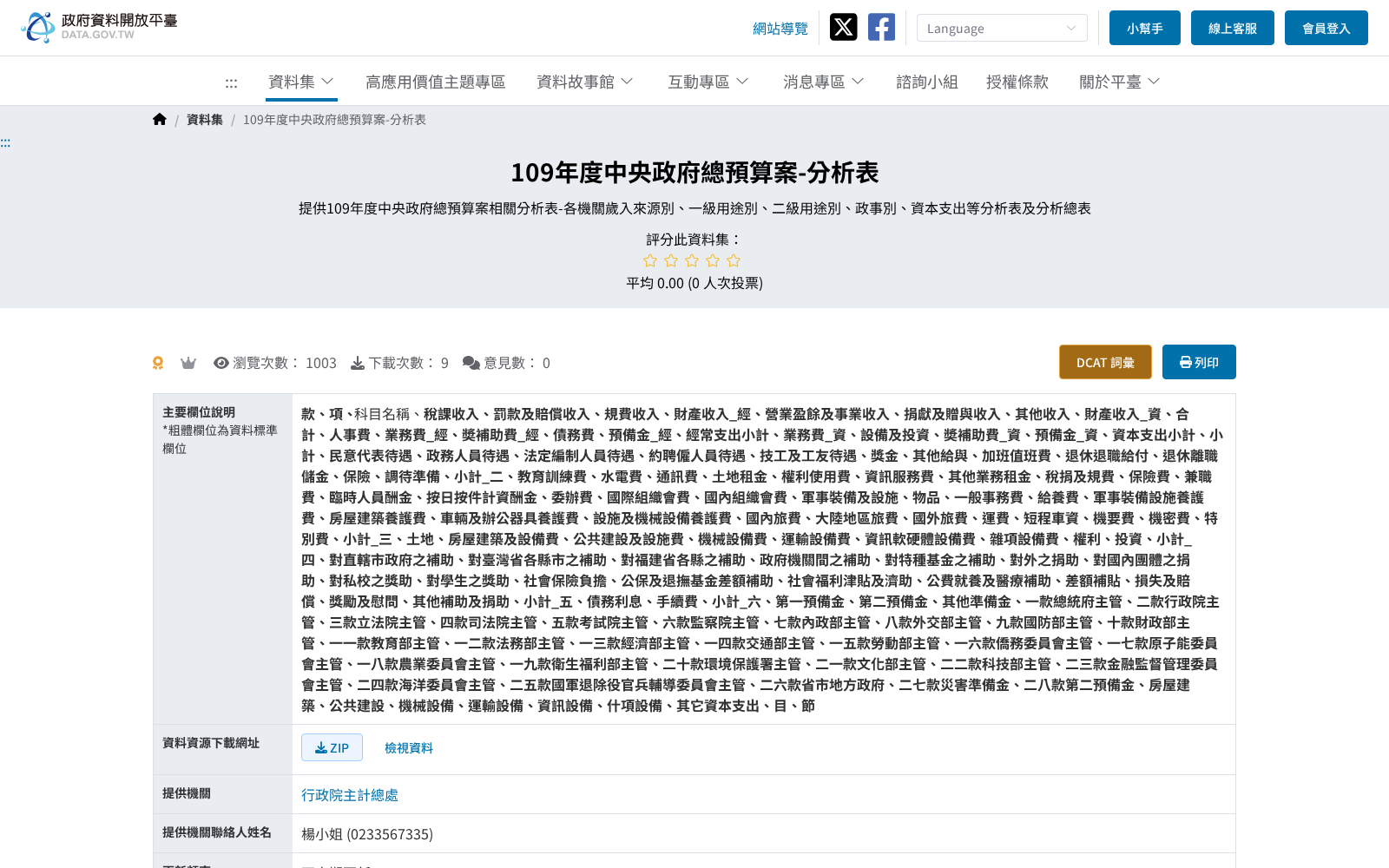Expand the 關於平臺 menu
The height and width of the screenshot is (868, 1389).
[1119, 82]
